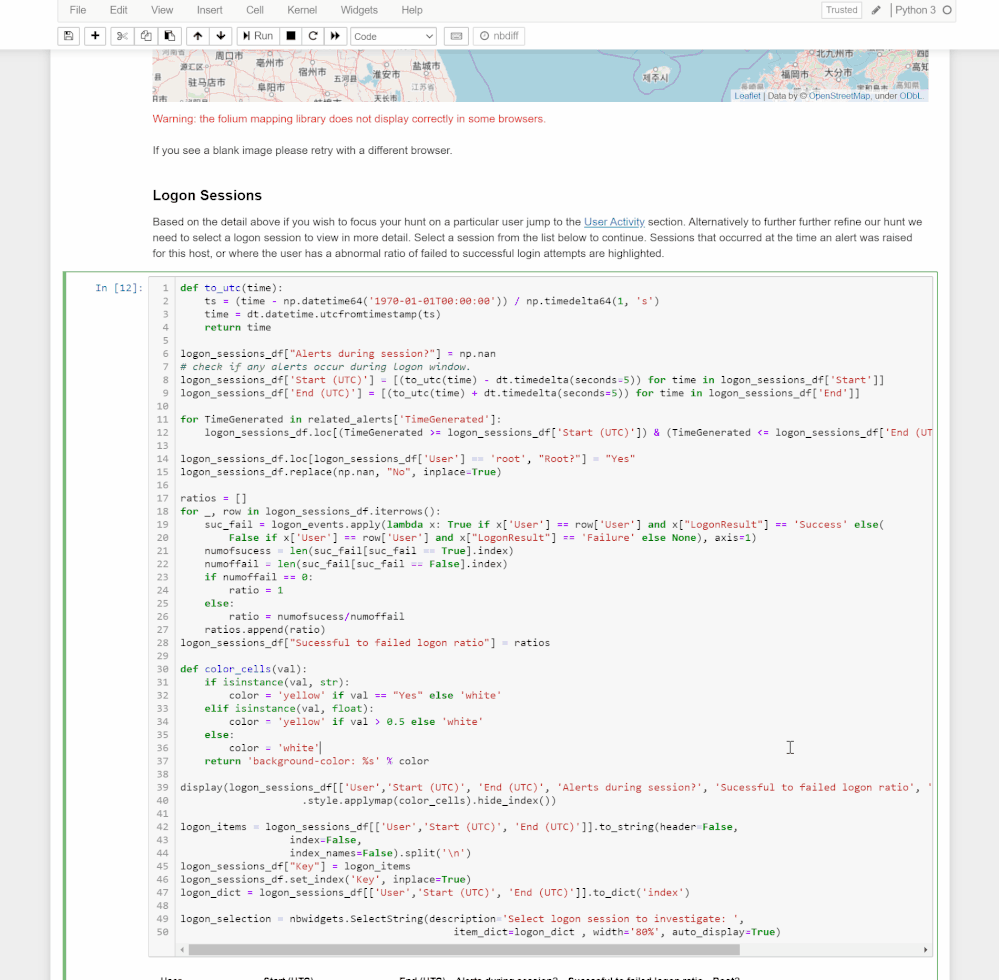
Task: Move the selected cell up
Action: coord(198,36)
